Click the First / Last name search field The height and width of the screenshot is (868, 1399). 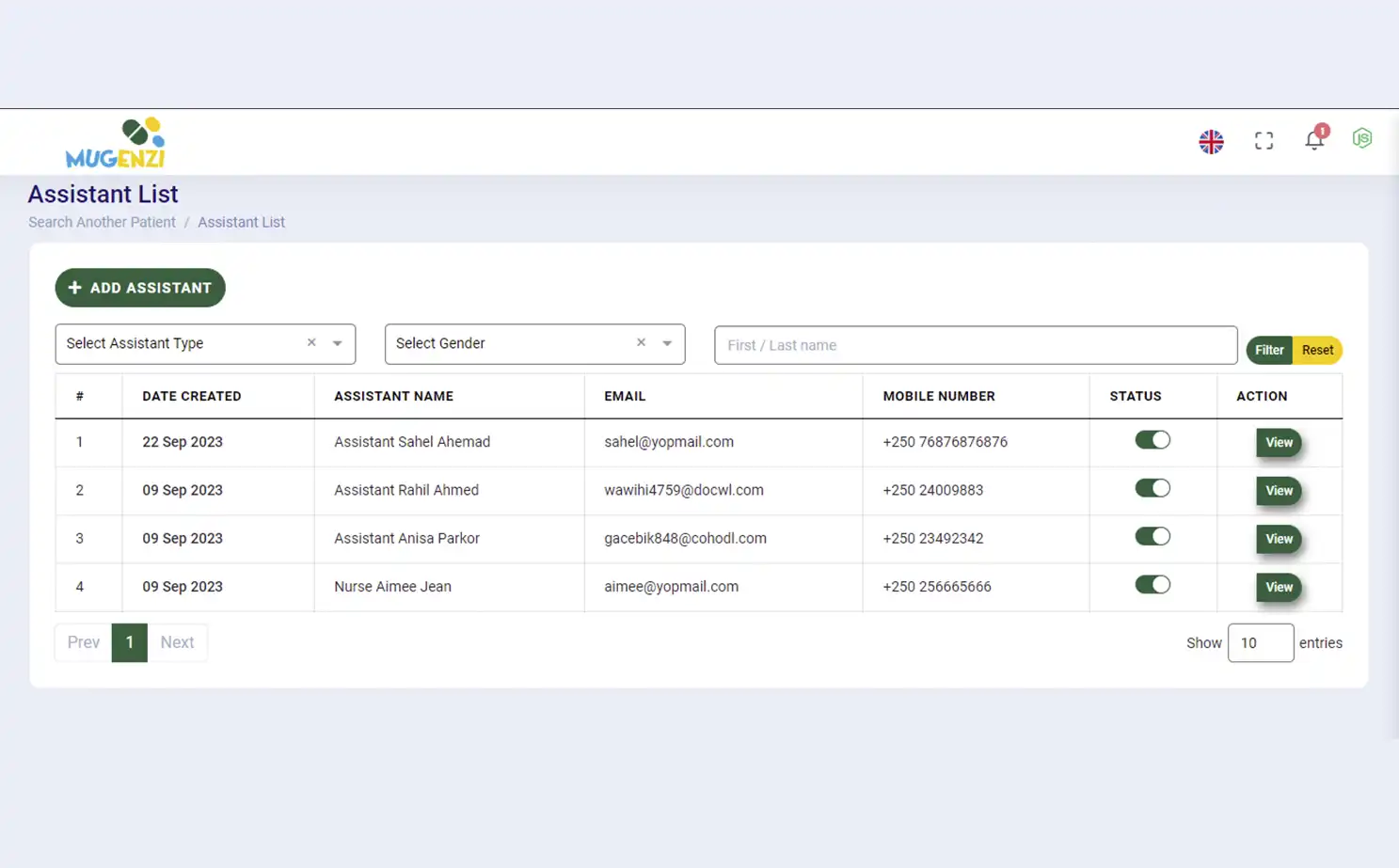[976, 345]
